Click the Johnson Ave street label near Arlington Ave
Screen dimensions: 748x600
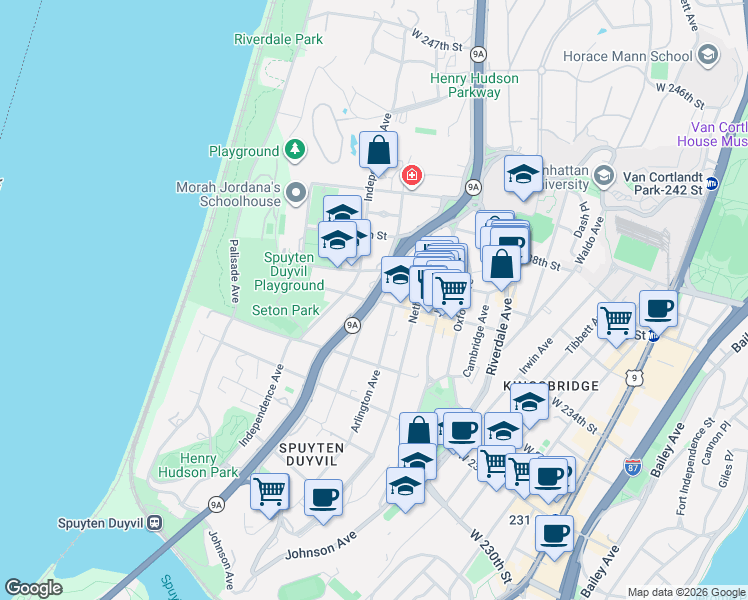point(321,546)
